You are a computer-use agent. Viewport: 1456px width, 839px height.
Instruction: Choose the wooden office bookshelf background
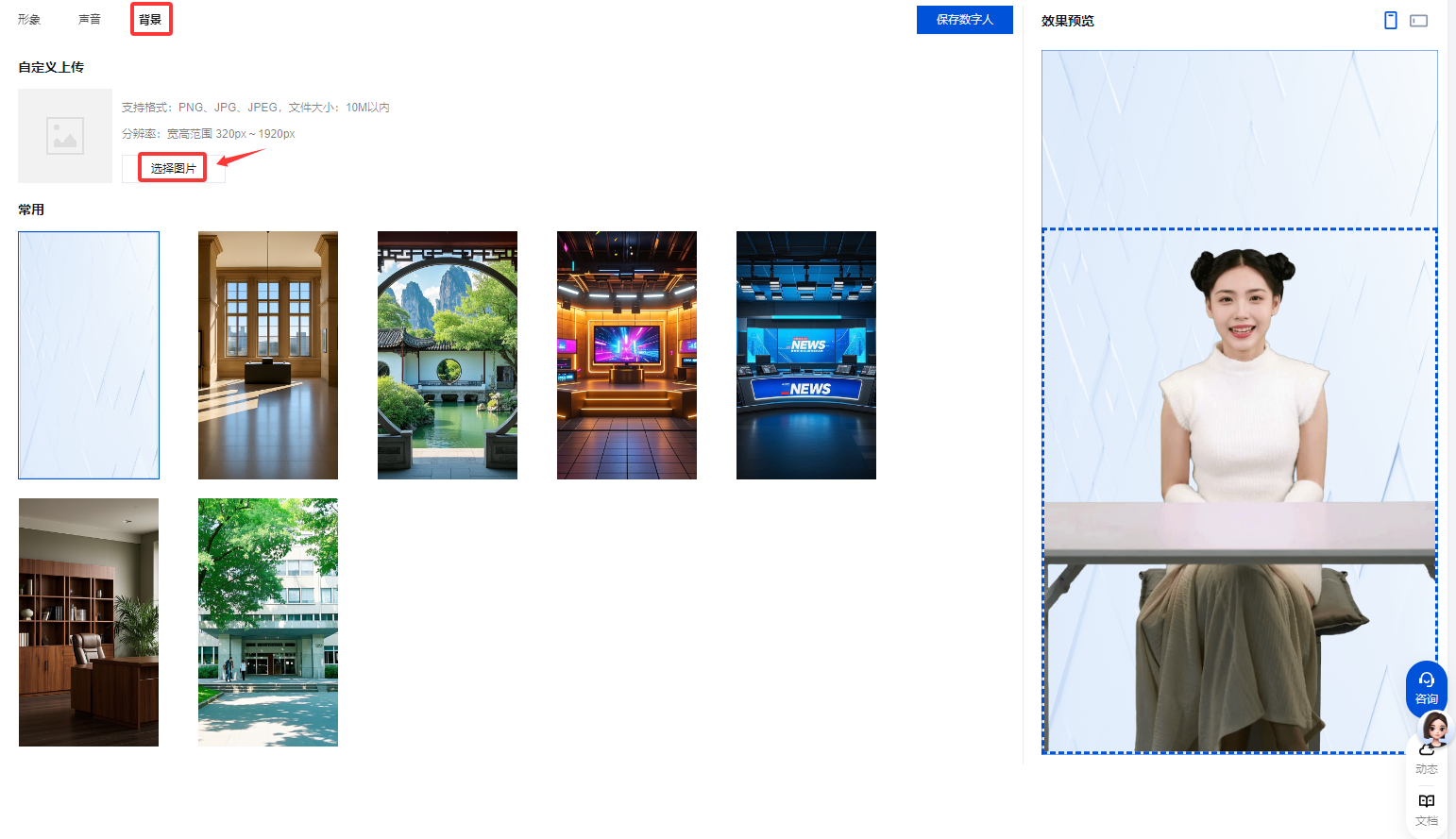pyautogui.click(x=89, y=622)
